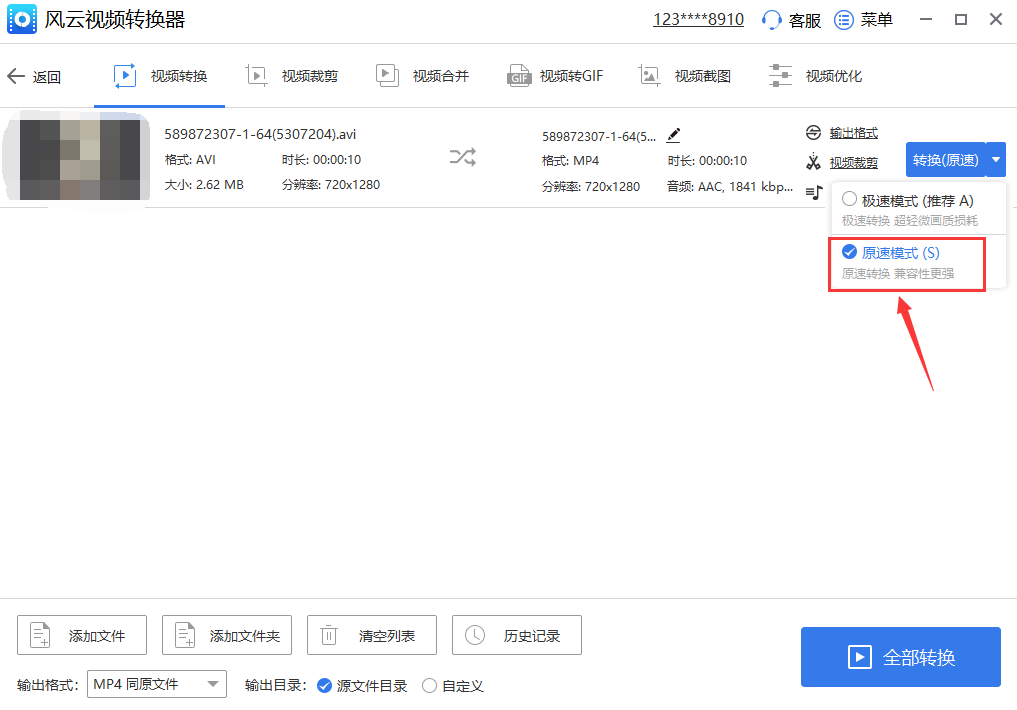Click the 转换(原速) button
Viewport: 1017px width, 710px height.
click(946, 160)
